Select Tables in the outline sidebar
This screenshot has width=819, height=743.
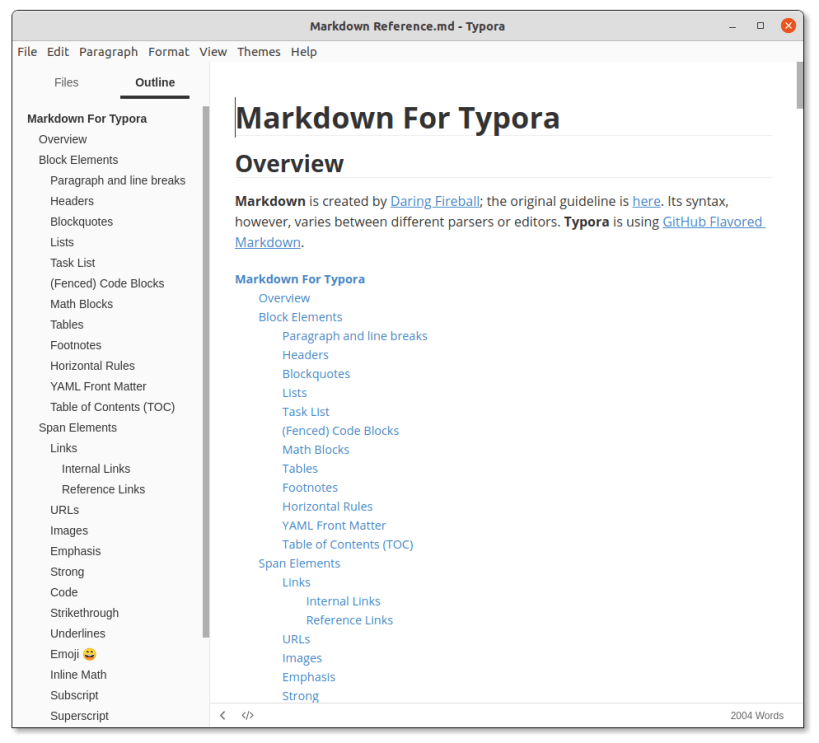point(67,324)
